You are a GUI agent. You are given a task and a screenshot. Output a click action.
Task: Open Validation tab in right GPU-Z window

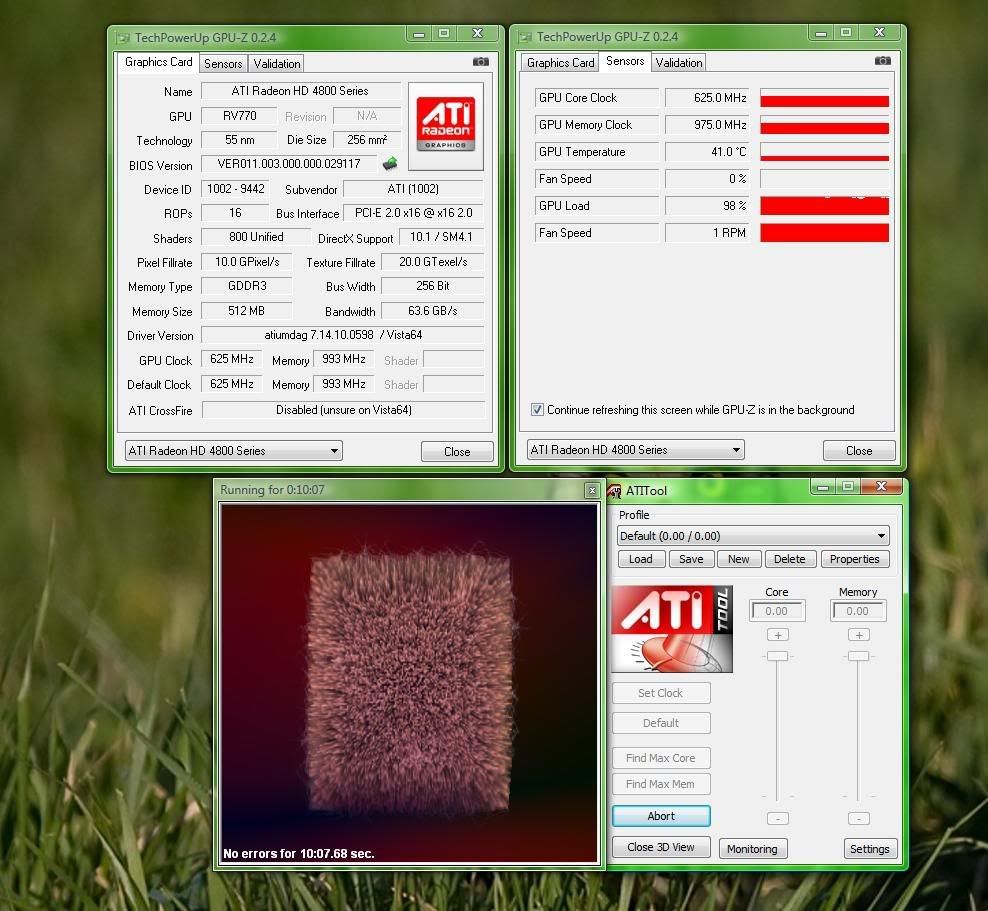(x=679, y=62)
